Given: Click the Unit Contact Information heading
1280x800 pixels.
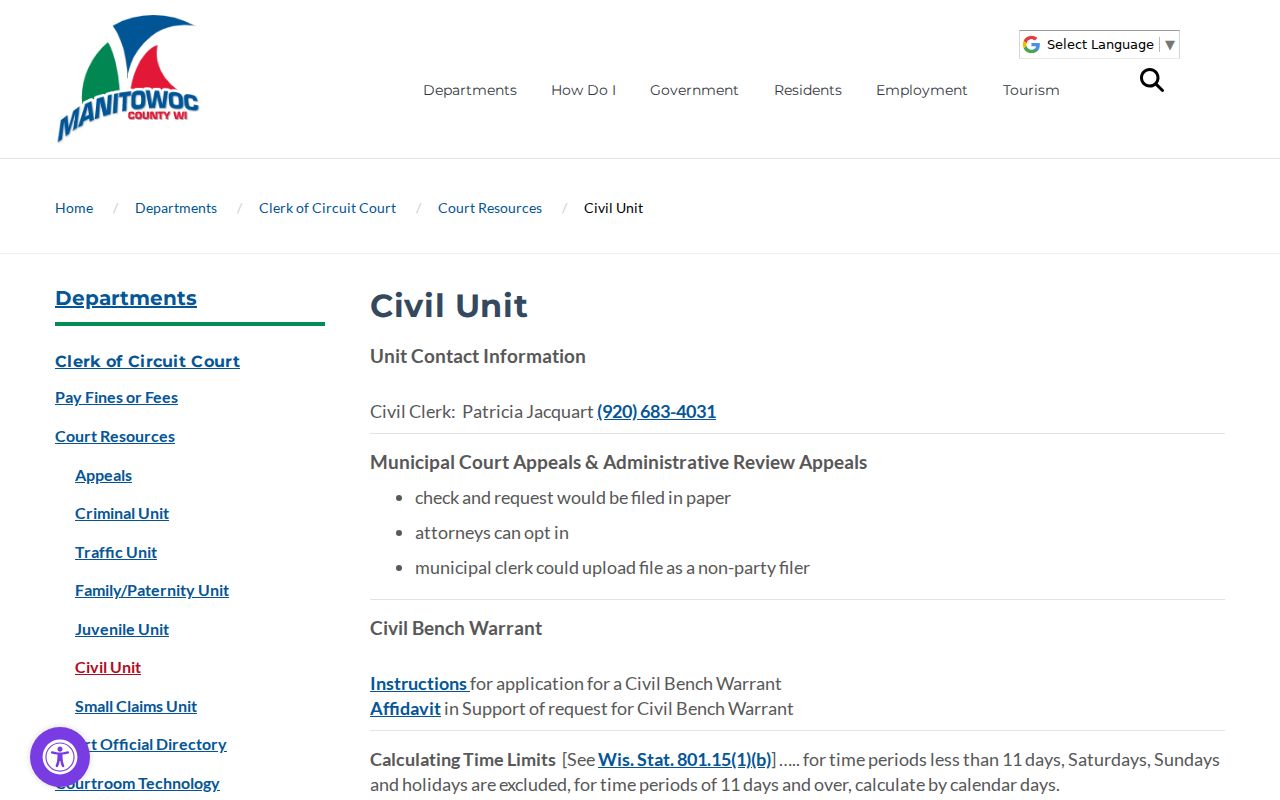Looking at the screenshot, I should (x=478, y=357).
